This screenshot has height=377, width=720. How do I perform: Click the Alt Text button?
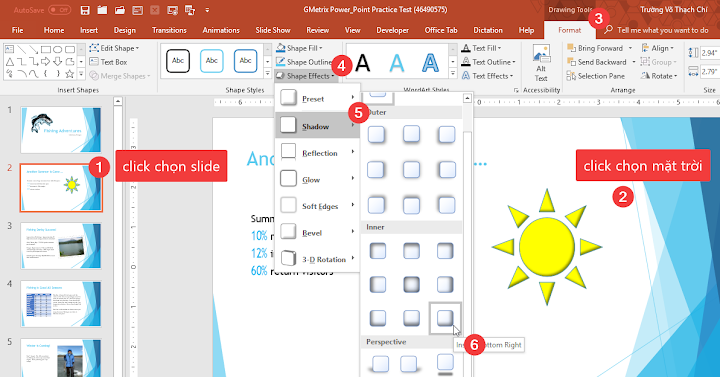pyautogui.click(x=541, y=63)
